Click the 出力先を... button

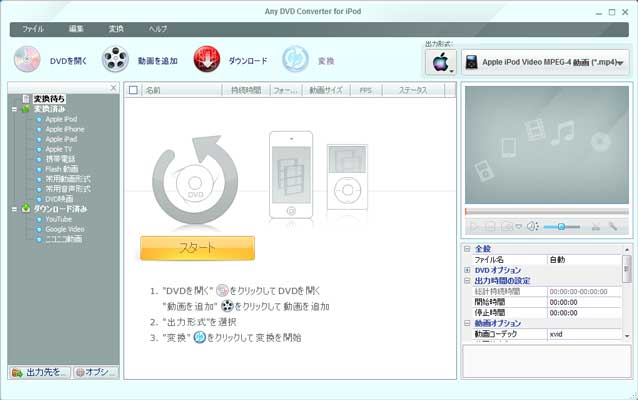tap(39, 372)
